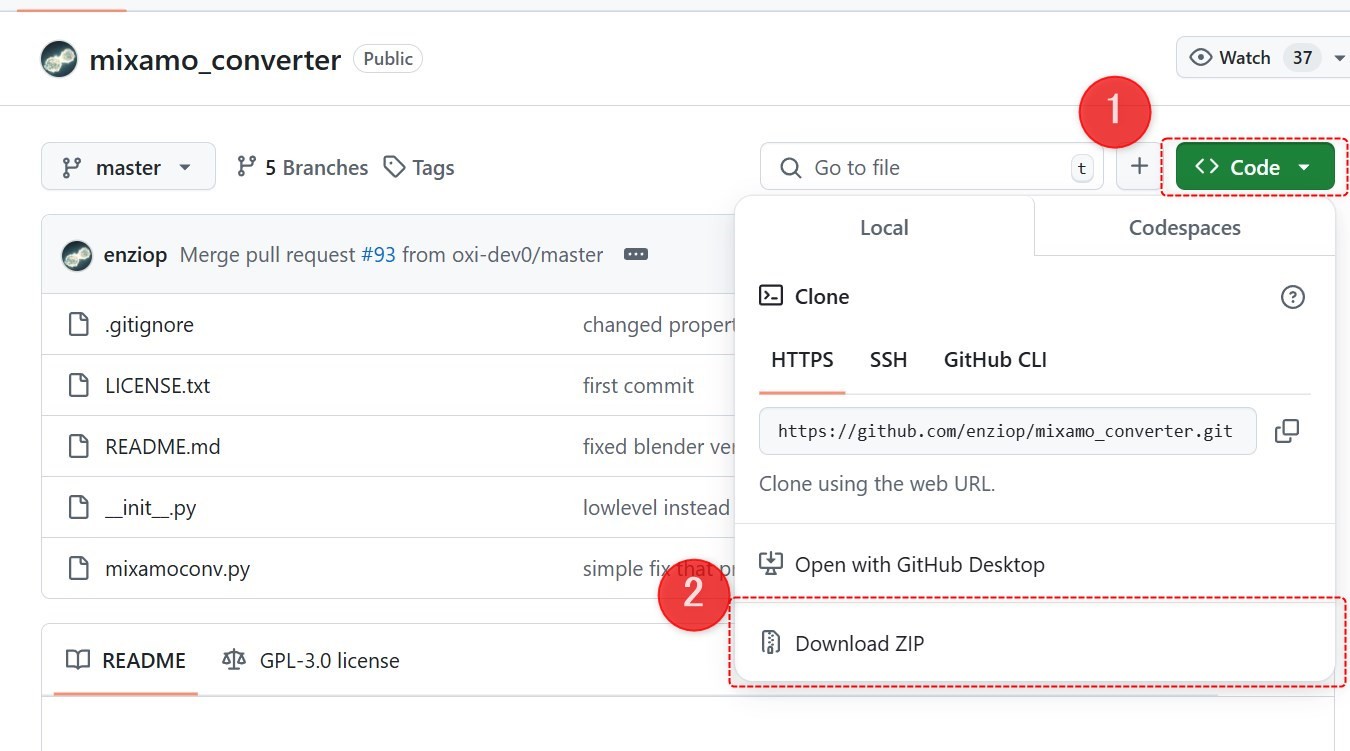Click the Code button dropdown caret
This screenshot has height=751, width=1350.
(x=1303, y=168)
